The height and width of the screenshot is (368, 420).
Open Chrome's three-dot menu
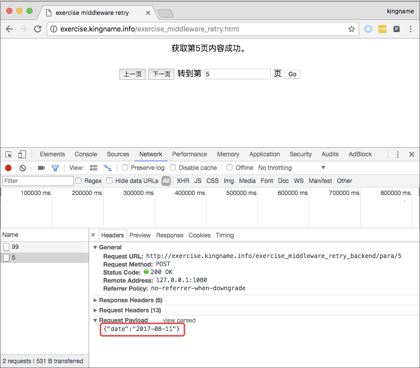coord(410,29)
